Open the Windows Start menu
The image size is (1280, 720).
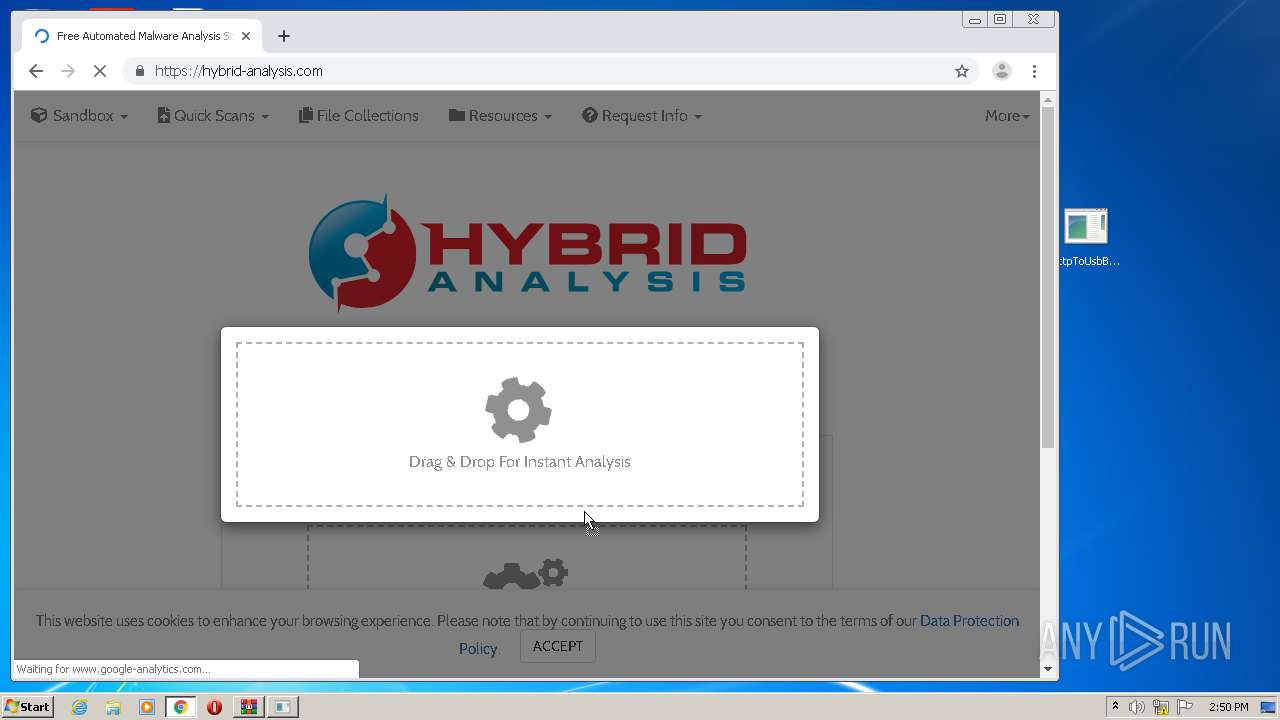[x=27, y=707]
